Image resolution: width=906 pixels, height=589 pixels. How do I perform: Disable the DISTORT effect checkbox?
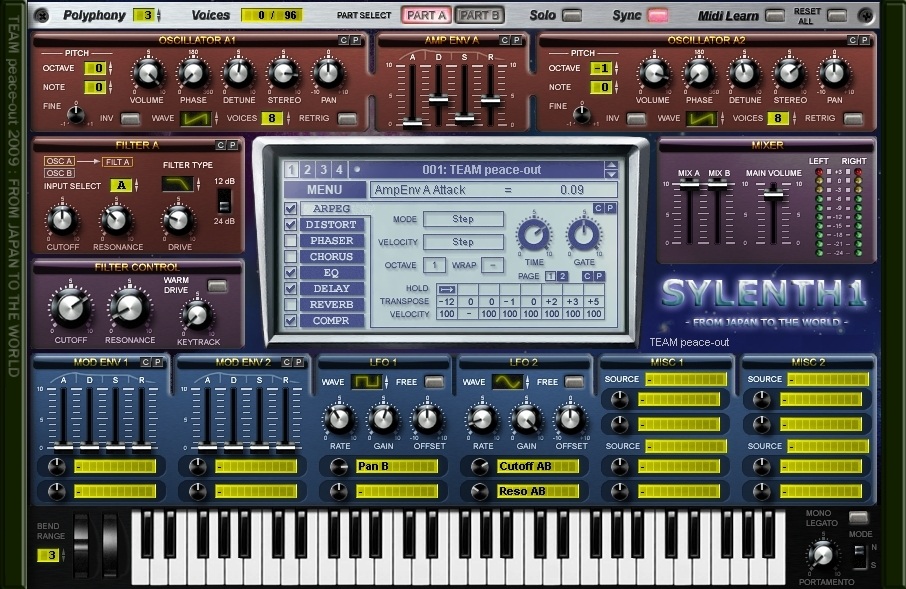coord(291,225)
